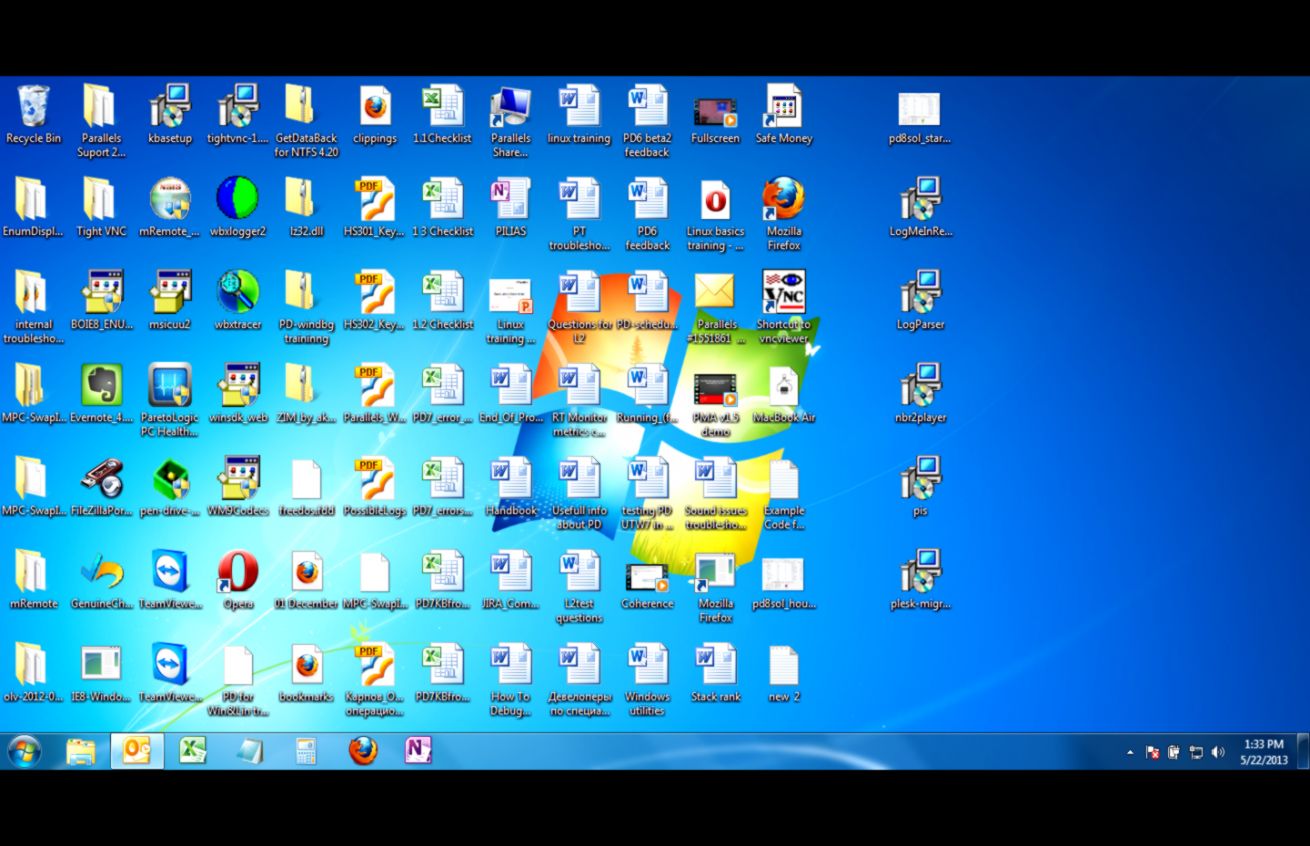The height and width of the screenshot is (846, 1310).
Task: Open the volume control slider
Action: [x=1218, y=750]
